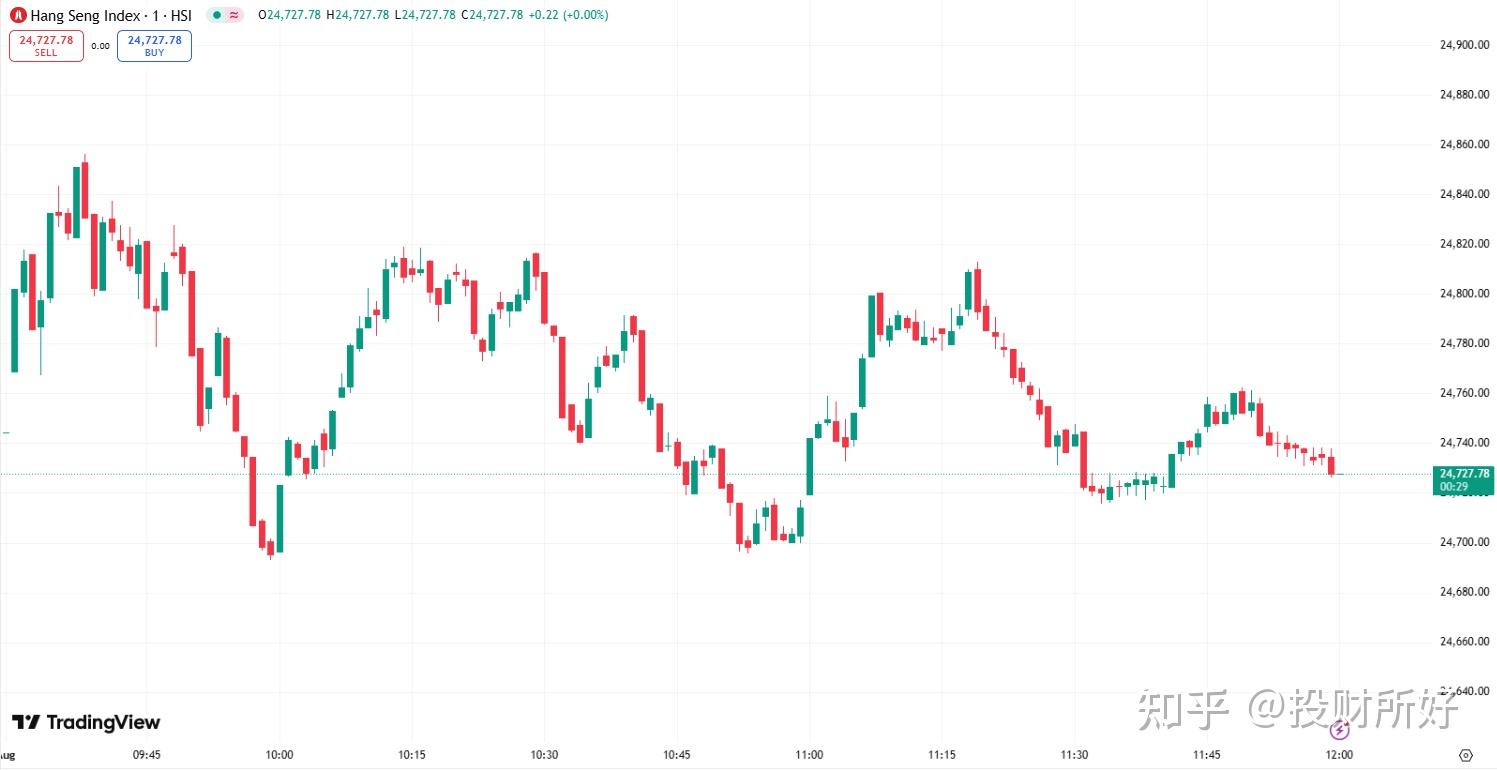The width and height of the screenshot is (1497, 770).
Task: Click the green current price label on axis
Action: point(1461,479)
